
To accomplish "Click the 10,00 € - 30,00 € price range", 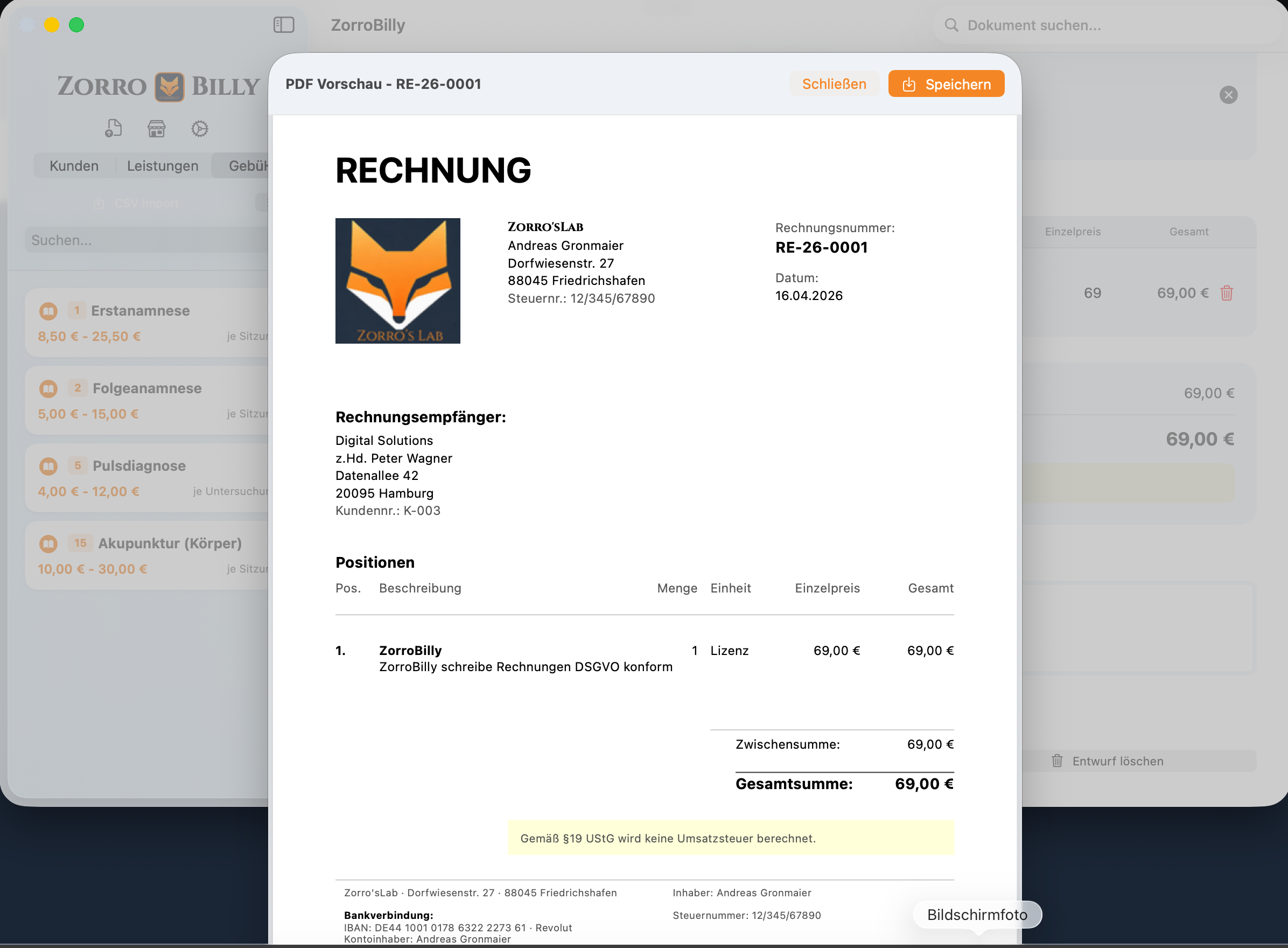I will [x=93, y=569].
